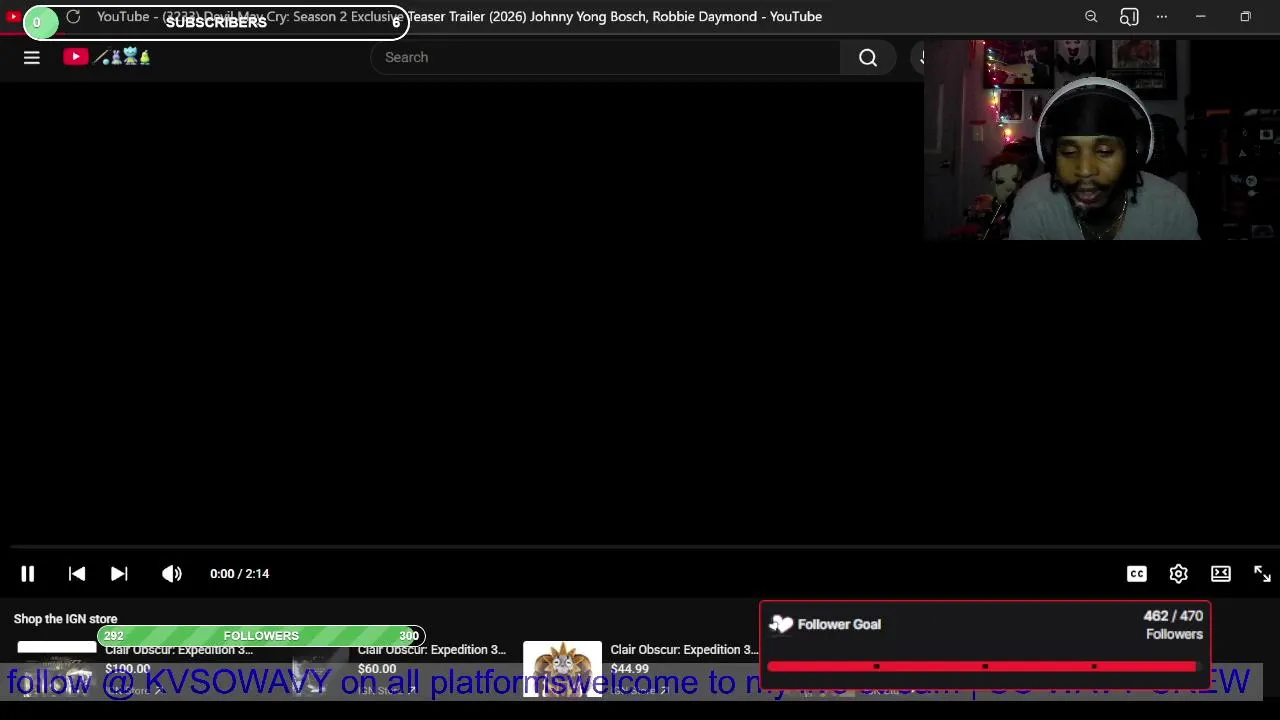Screen dimensions: 1280x720
Task: Toggle closed captions (CC)
Action: [x=1137, y=573]
